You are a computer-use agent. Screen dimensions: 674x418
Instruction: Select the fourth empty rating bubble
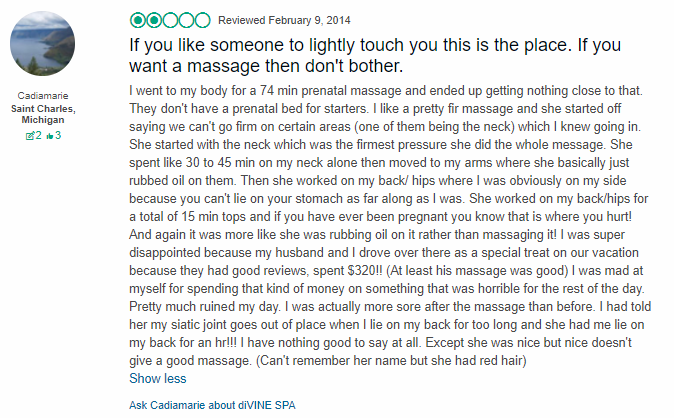[186, 20]
